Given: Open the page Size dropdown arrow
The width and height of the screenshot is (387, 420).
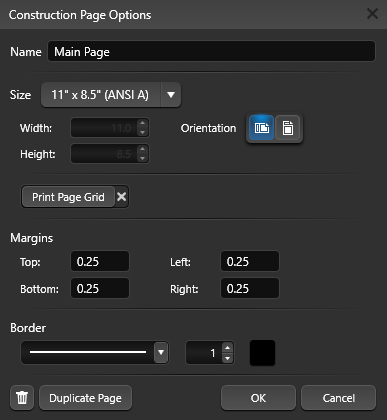Looking at the screenshot, I should [x=171, y=95].
